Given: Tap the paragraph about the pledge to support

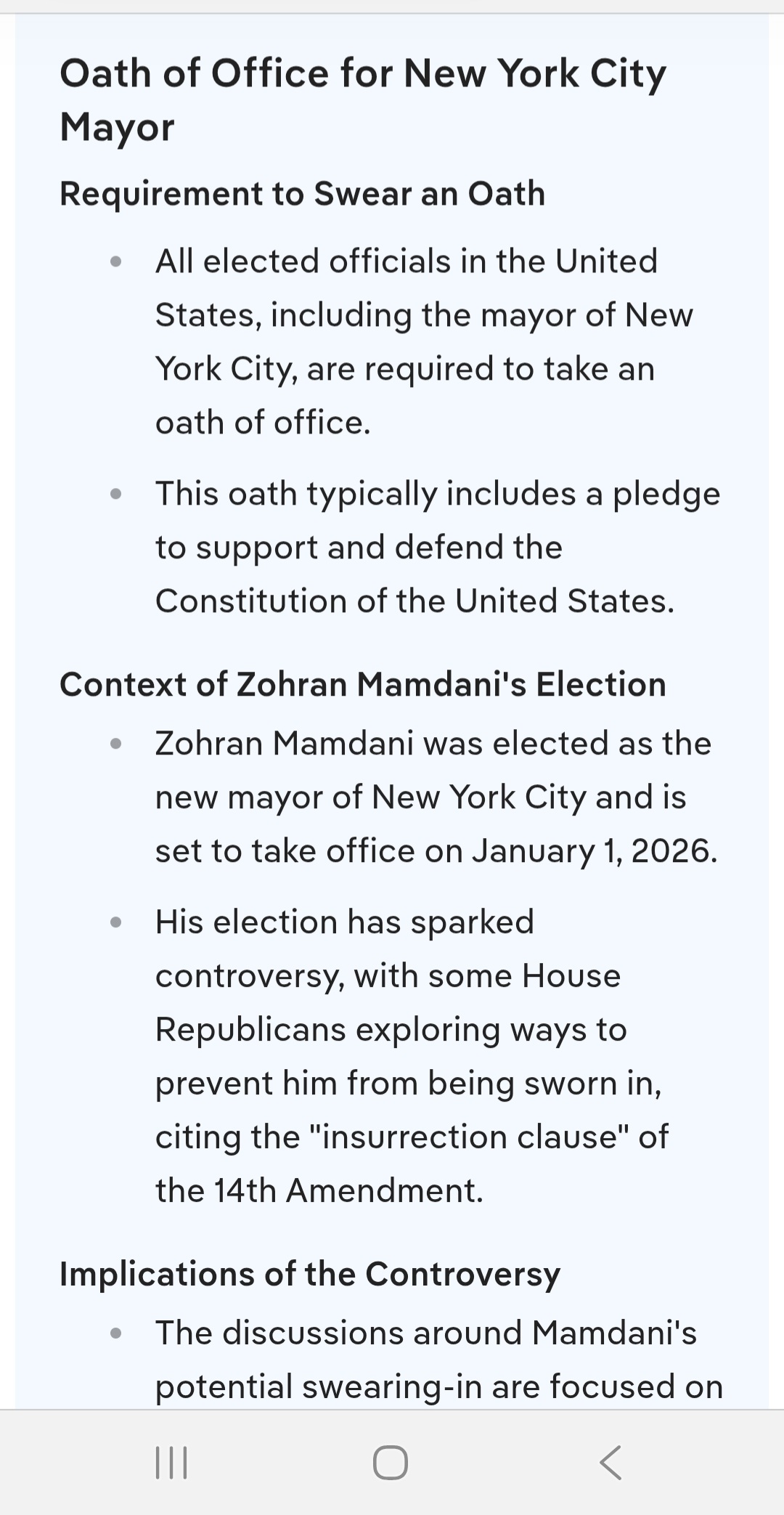Looking at the screenshot, I should 436,548.
